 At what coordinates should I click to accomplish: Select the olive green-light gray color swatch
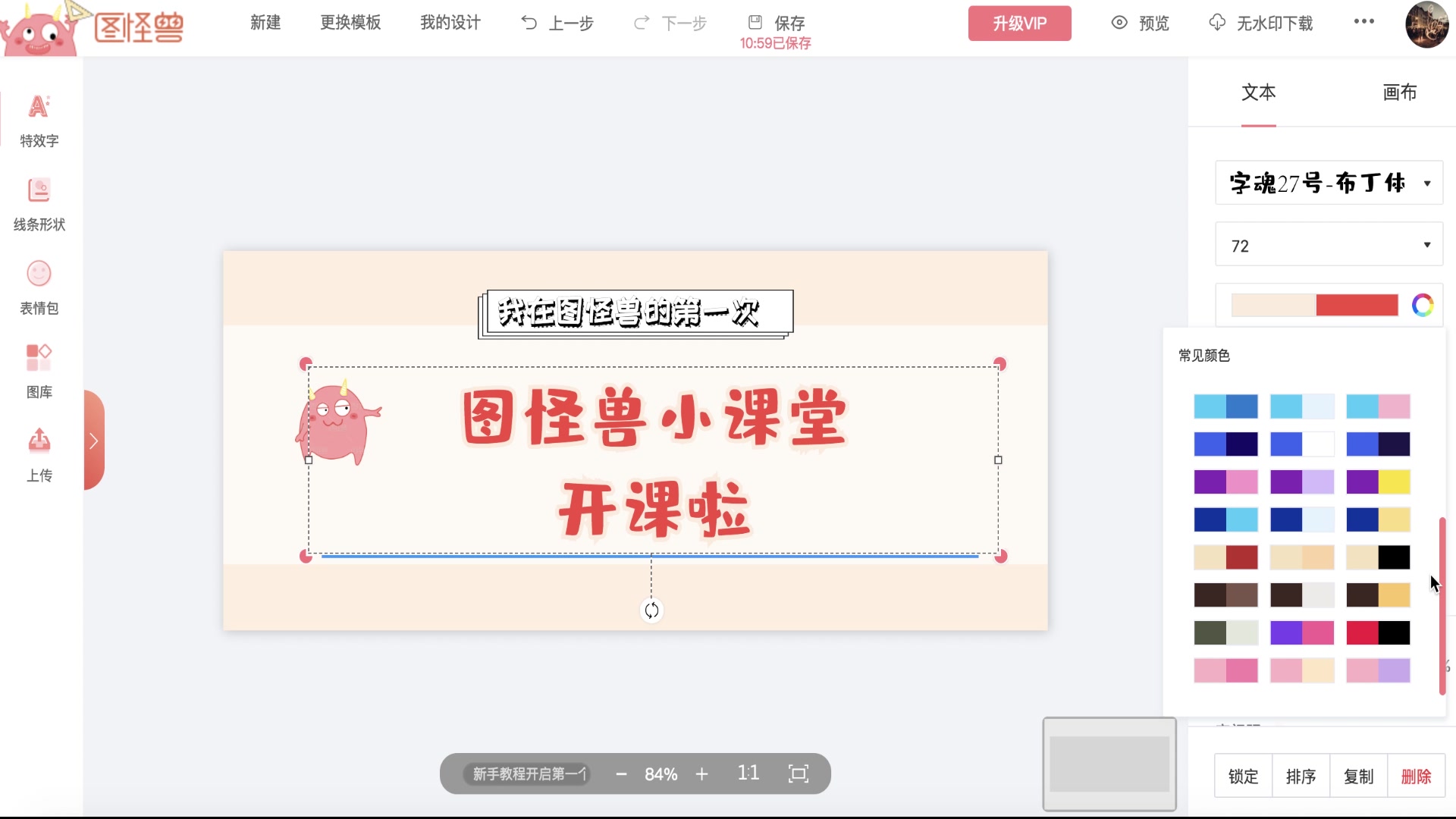1225,632
